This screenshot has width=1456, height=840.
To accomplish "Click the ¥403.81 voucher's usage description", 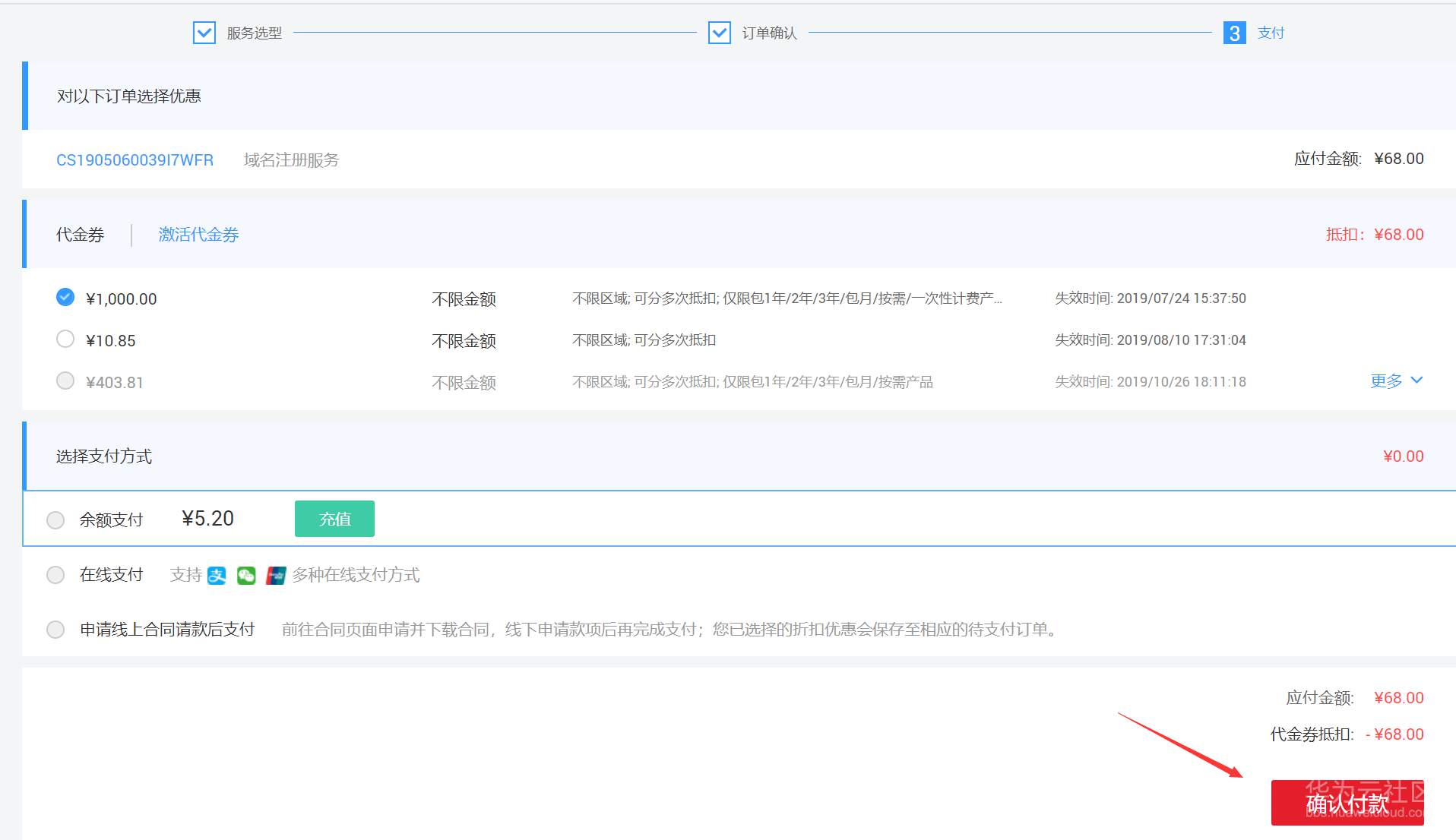I will [x=752, y=382].
